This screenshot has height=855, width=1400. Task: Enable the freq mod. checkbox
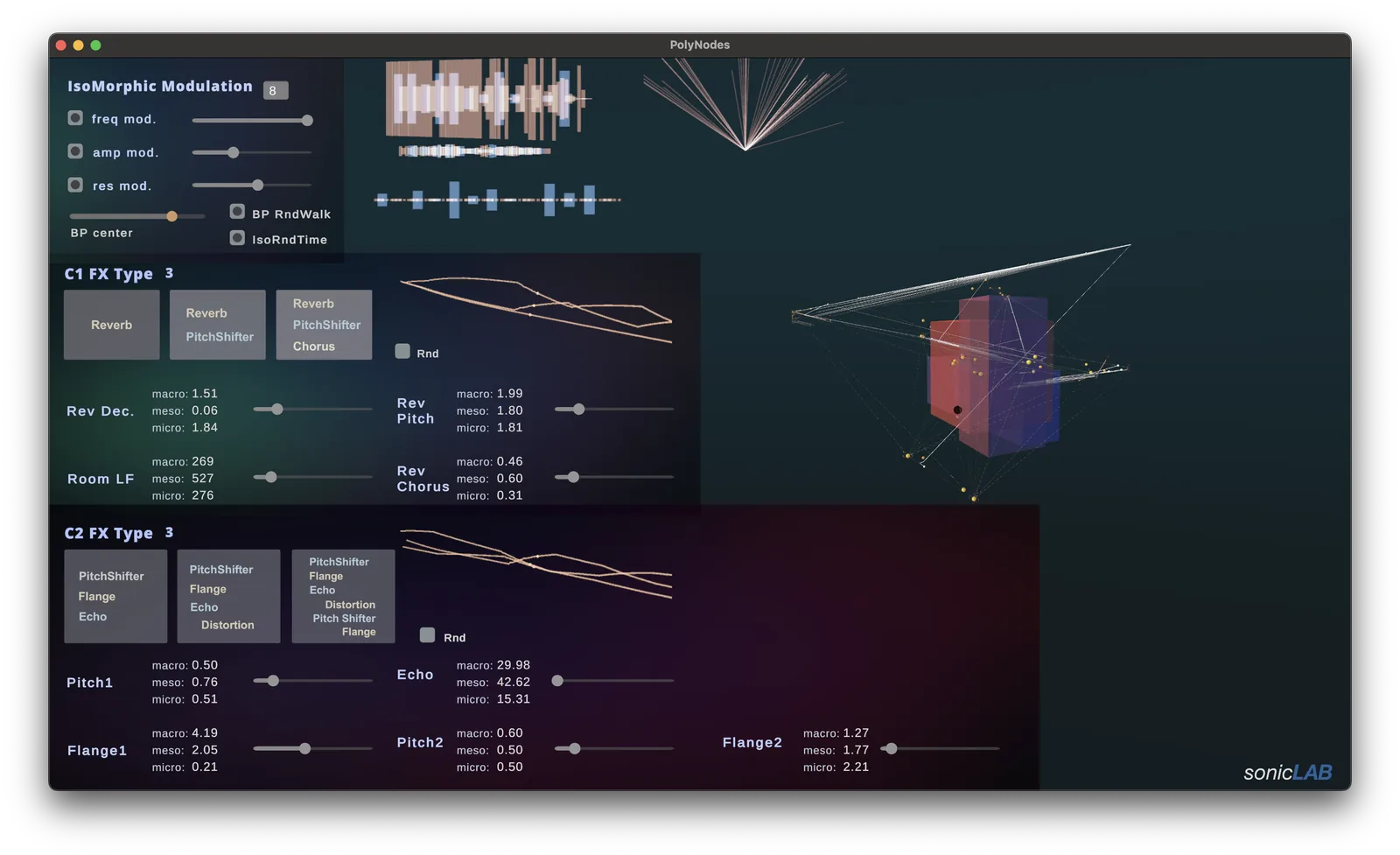(x=75, y=118)
